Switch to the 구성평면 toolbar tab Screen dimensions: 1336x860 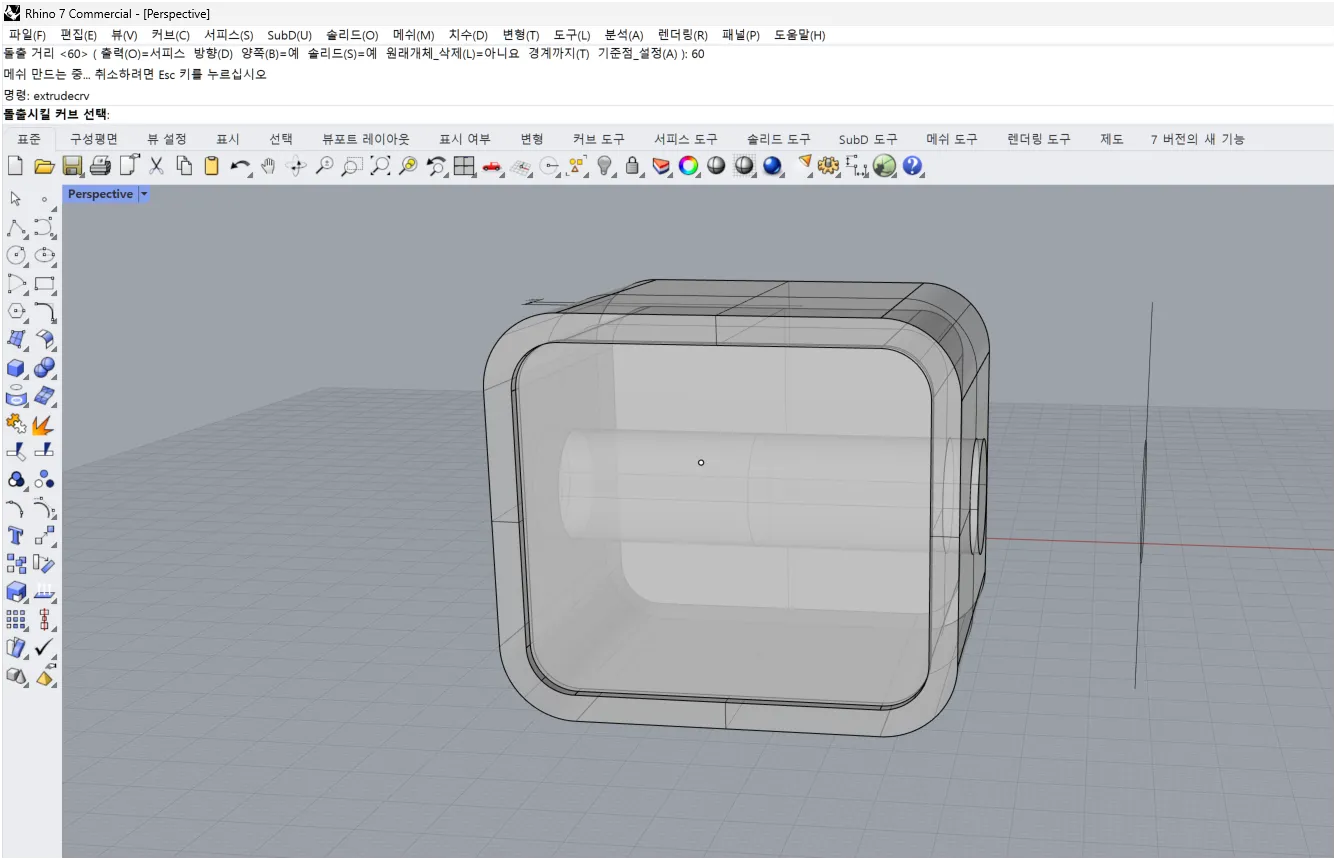[x=94, y=139]
